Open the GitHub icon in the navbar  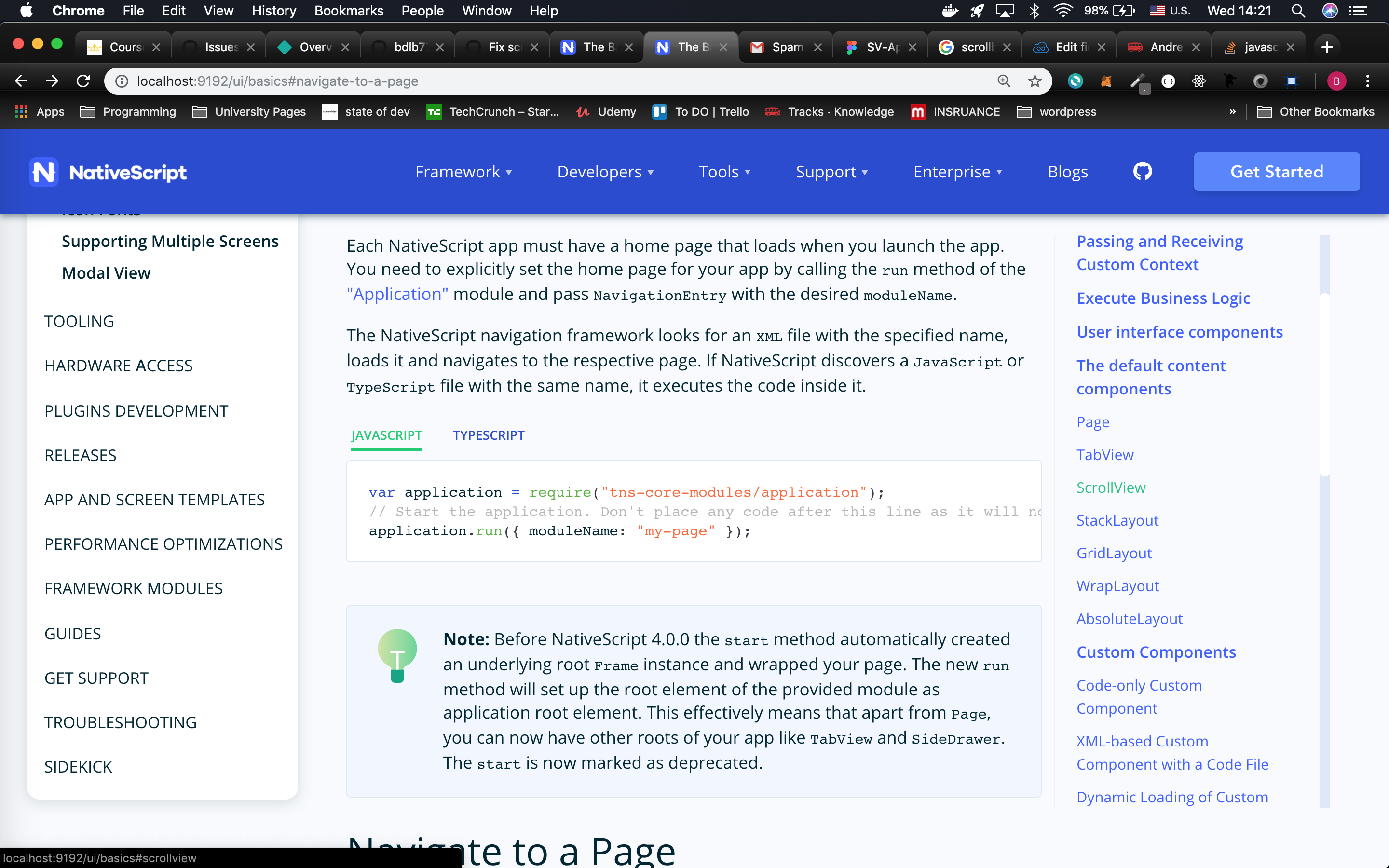point(1142,171)
